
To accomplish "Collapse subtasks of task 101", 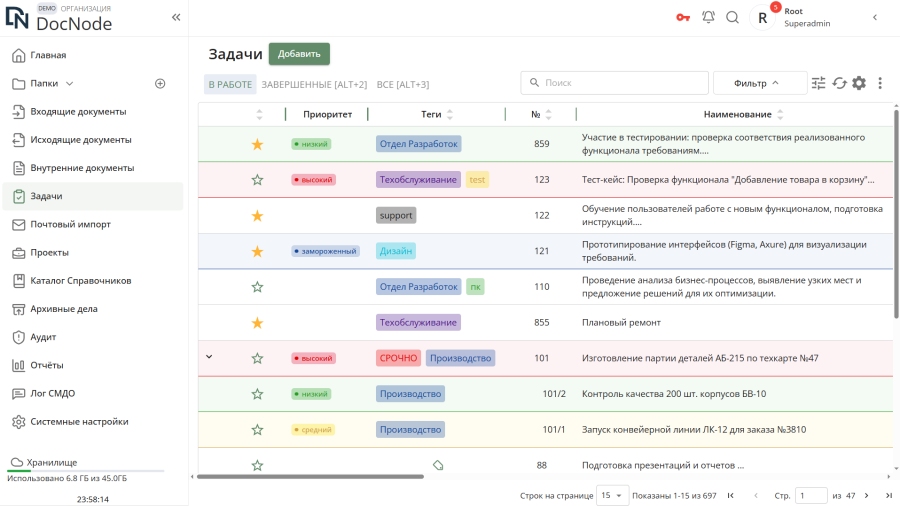I will [x=209, y=357].
